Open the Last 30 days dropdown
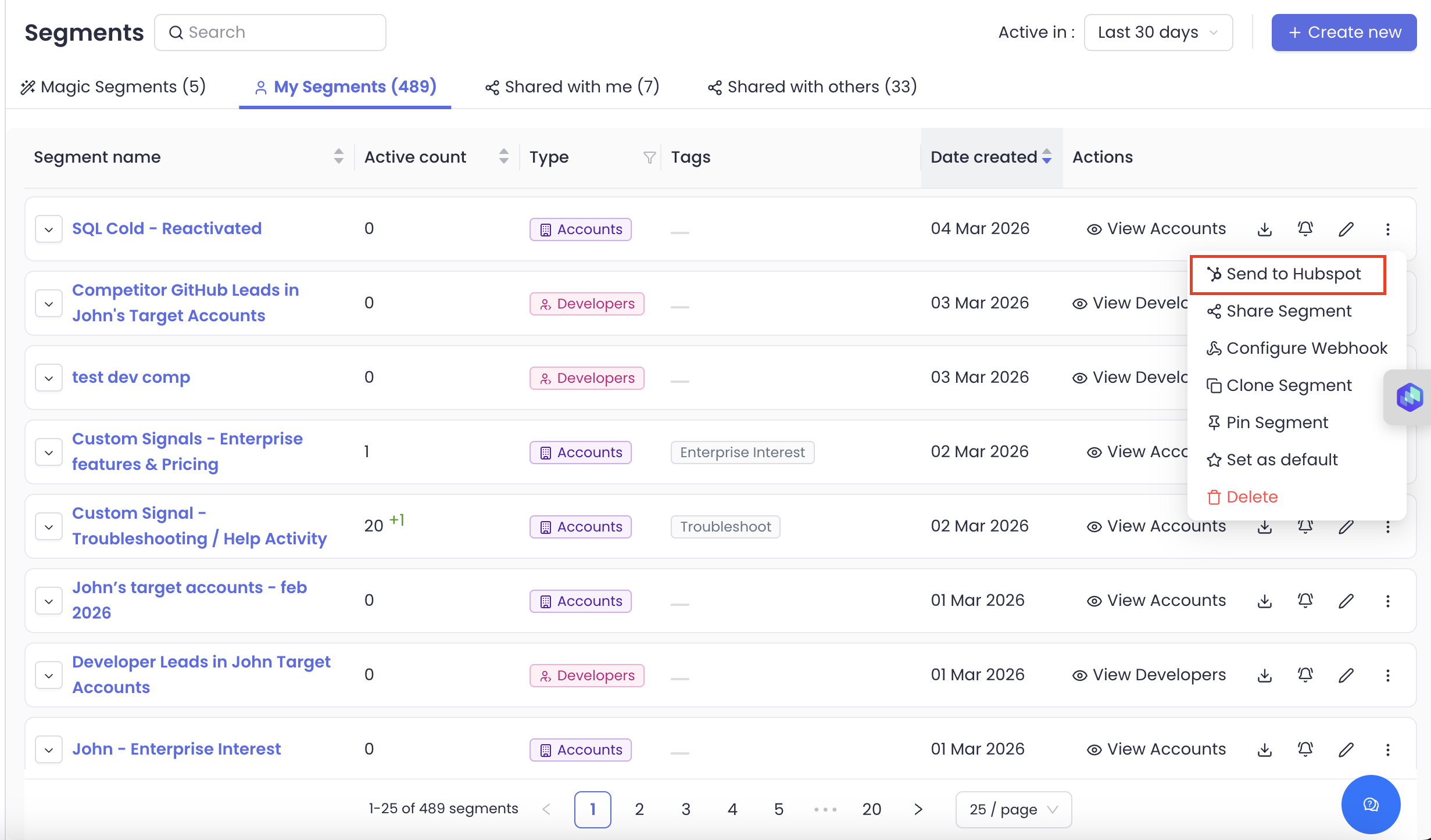 point(1158,33)
